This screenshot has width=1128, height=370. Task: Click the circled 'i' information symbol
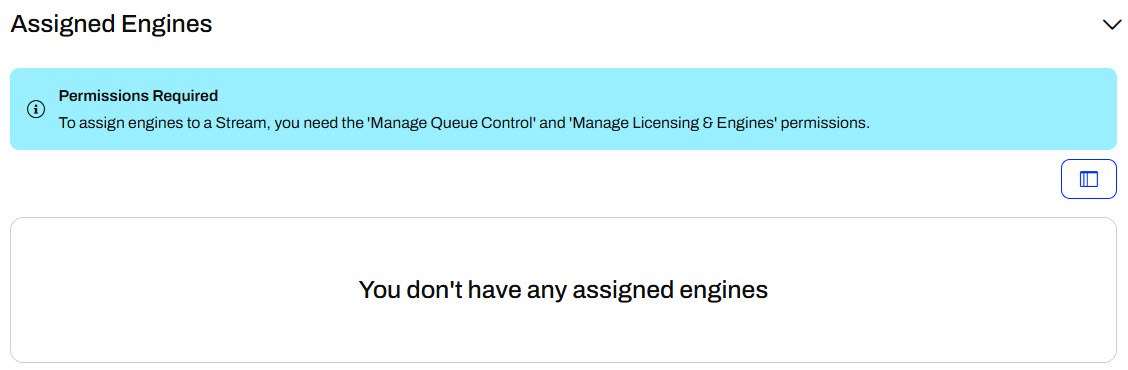(36, 109)
